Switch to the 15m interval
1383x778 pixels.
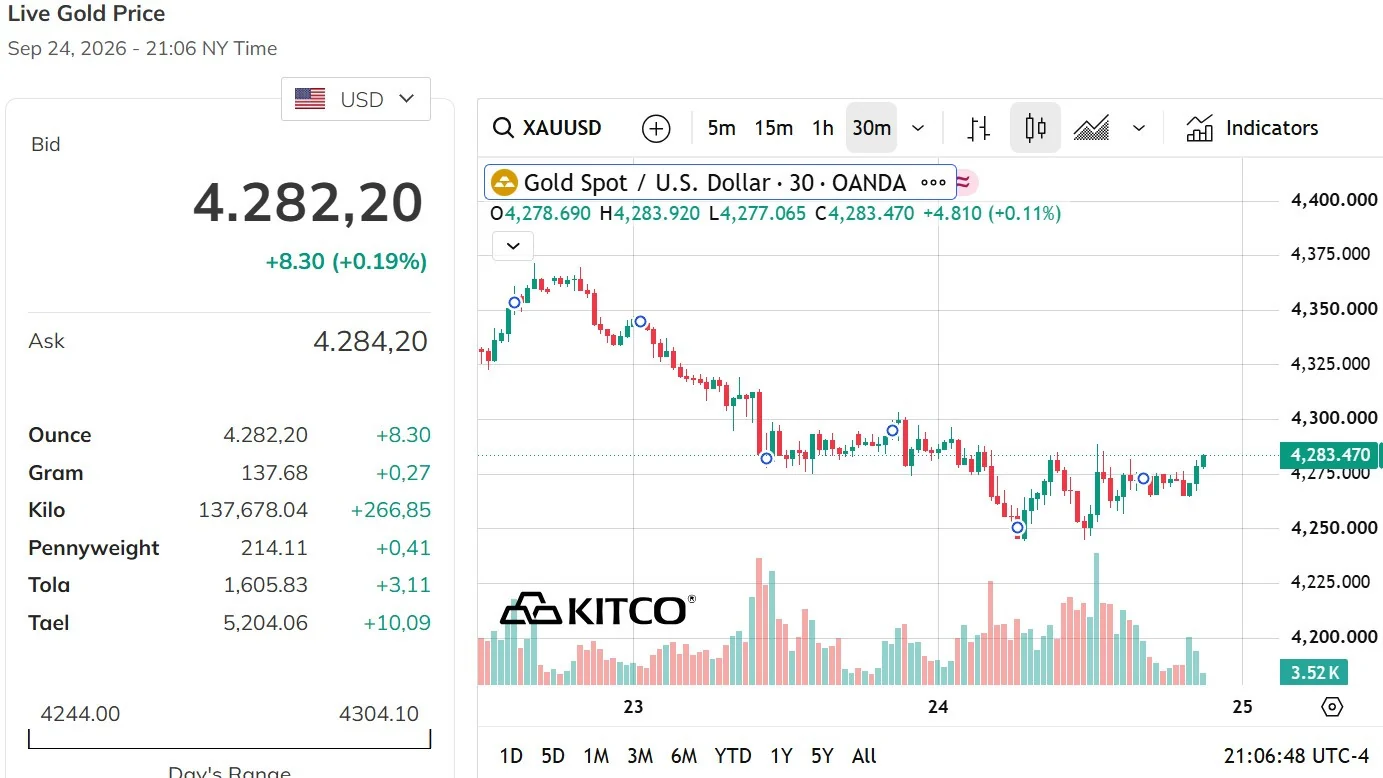(774, 128)
